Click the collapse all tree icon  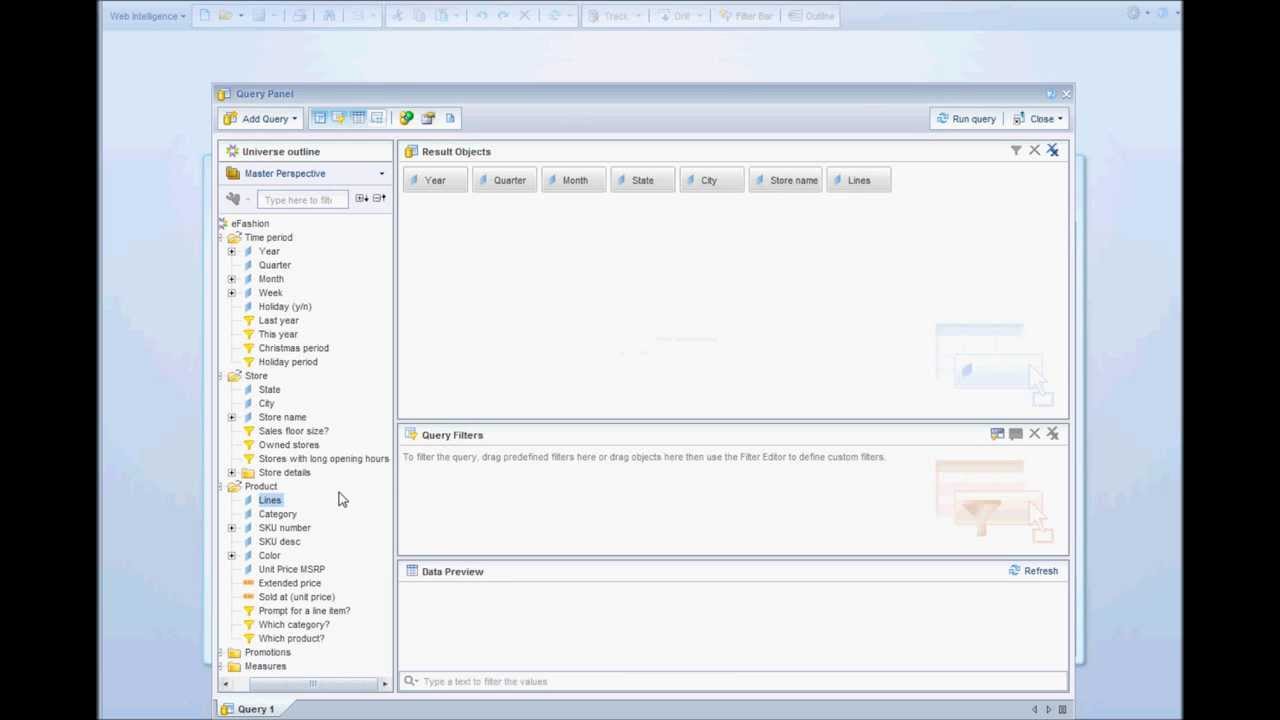(379, 198)
